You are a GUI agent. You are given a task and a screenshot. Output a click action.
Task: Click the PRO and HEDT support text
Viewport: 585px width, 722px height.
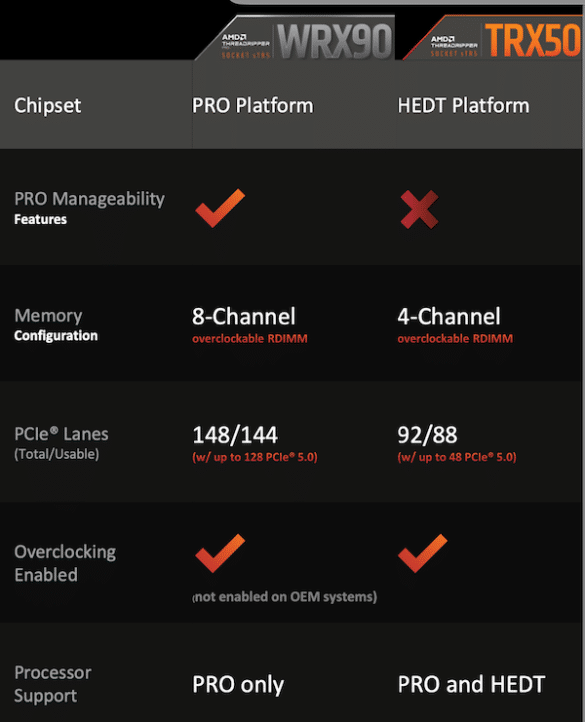(x=471, y=684)
